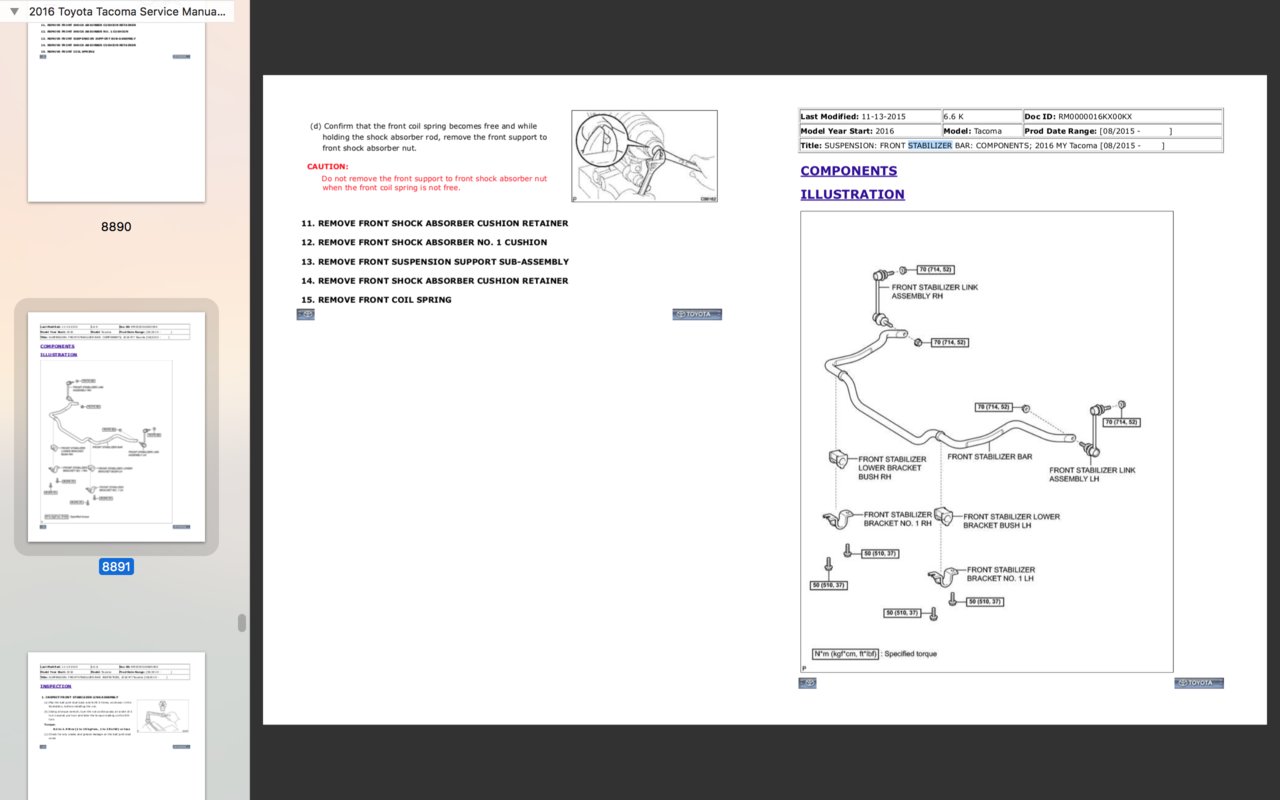
Task: Collapse the 2016 Toyota Tacoma Service Manual outline
Action: point(14,11)
